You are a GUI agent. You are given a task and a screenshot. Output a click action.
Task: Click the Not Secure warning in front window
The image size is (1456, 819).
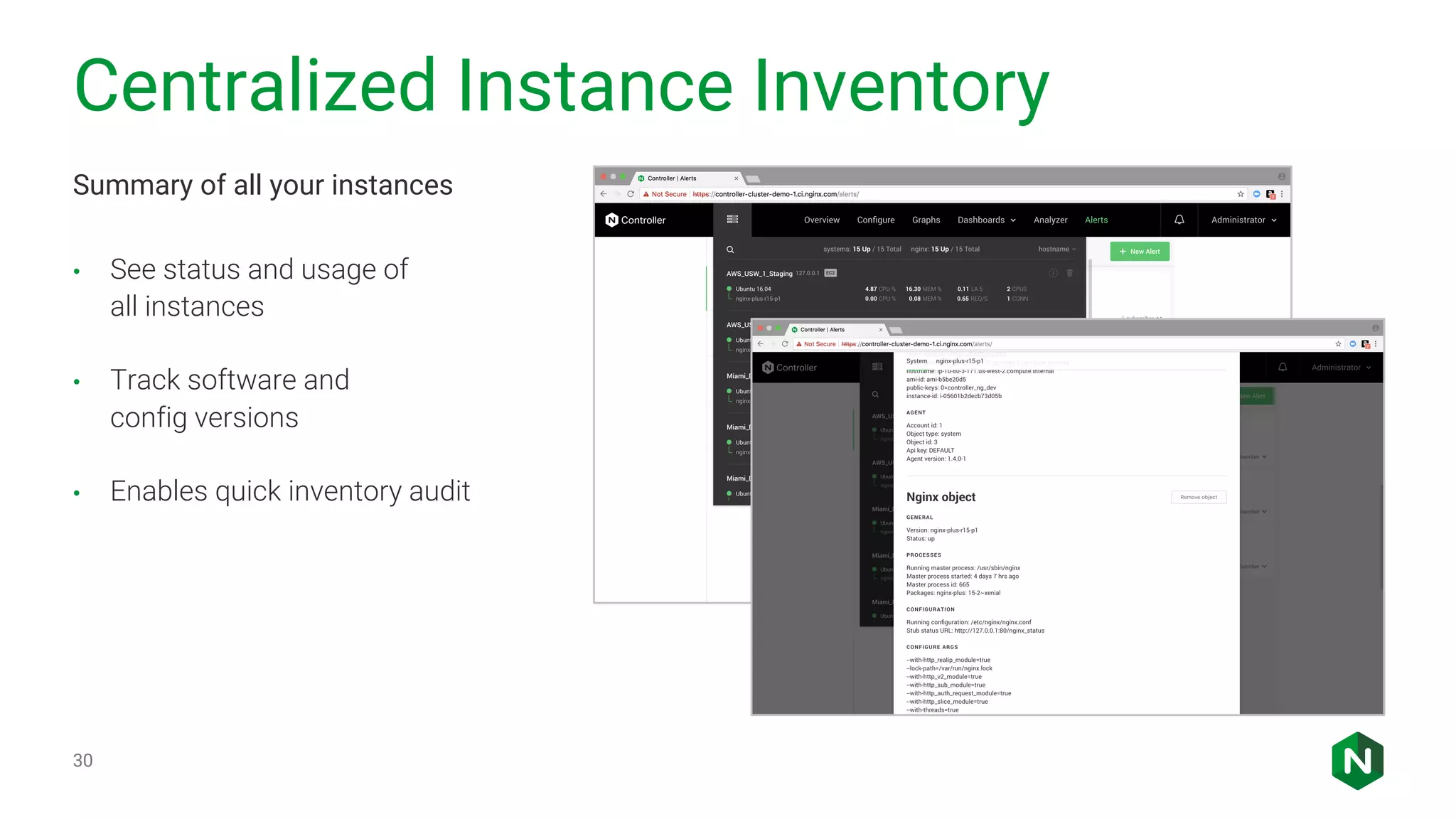[816, 344]
